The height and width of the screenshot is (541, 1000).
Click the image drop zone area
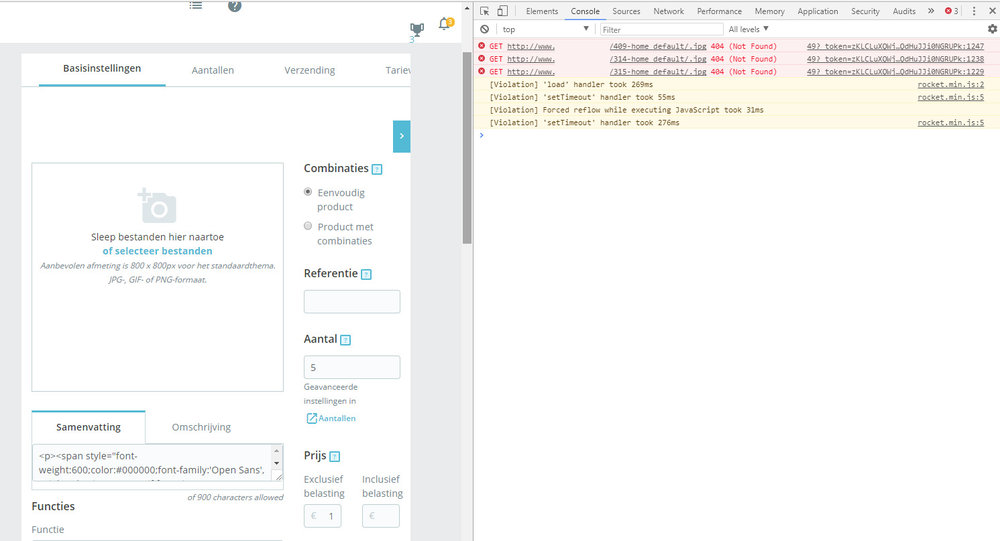tap(158, 277)
